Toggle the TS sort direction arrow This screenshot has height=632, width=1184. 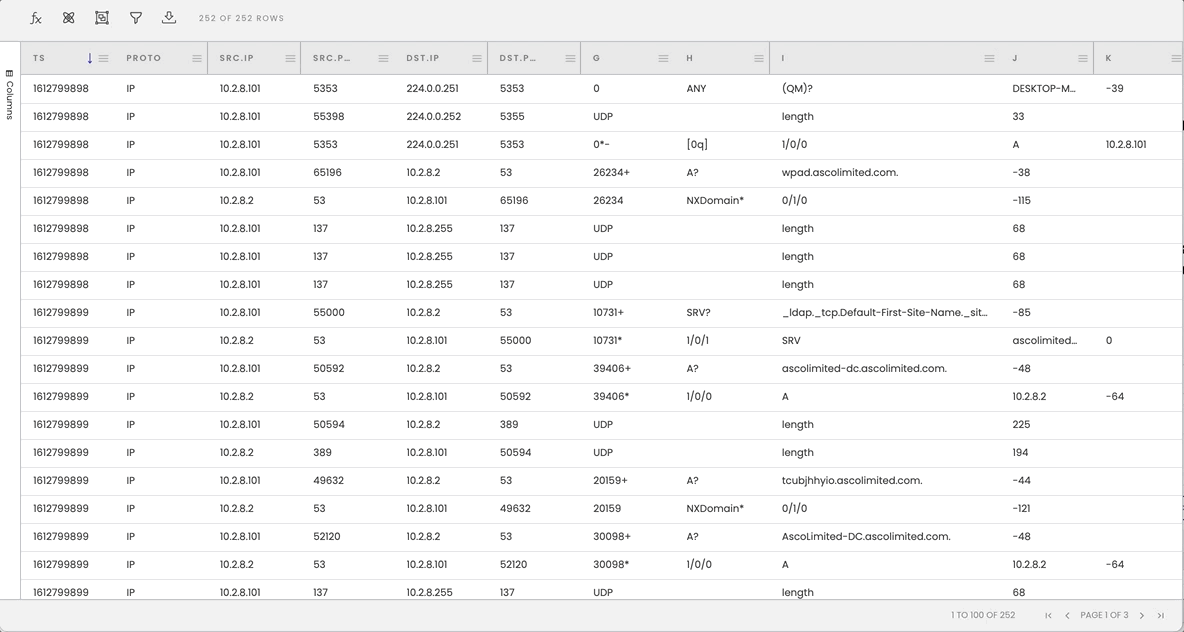pyautogui.click(x=90, y=58)
